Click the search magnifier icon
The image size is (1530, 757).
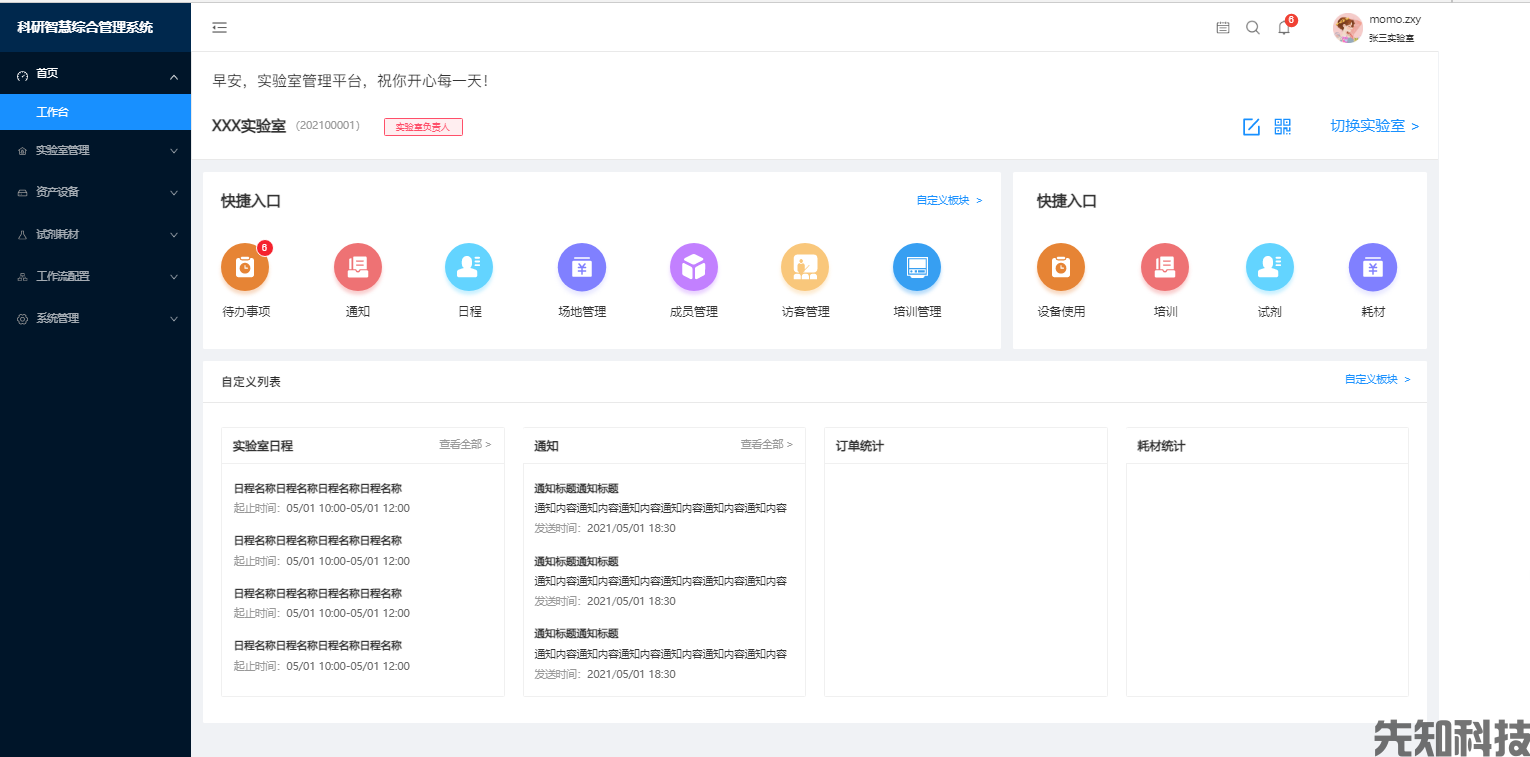pyautogui.click(x=1253, y=28)
